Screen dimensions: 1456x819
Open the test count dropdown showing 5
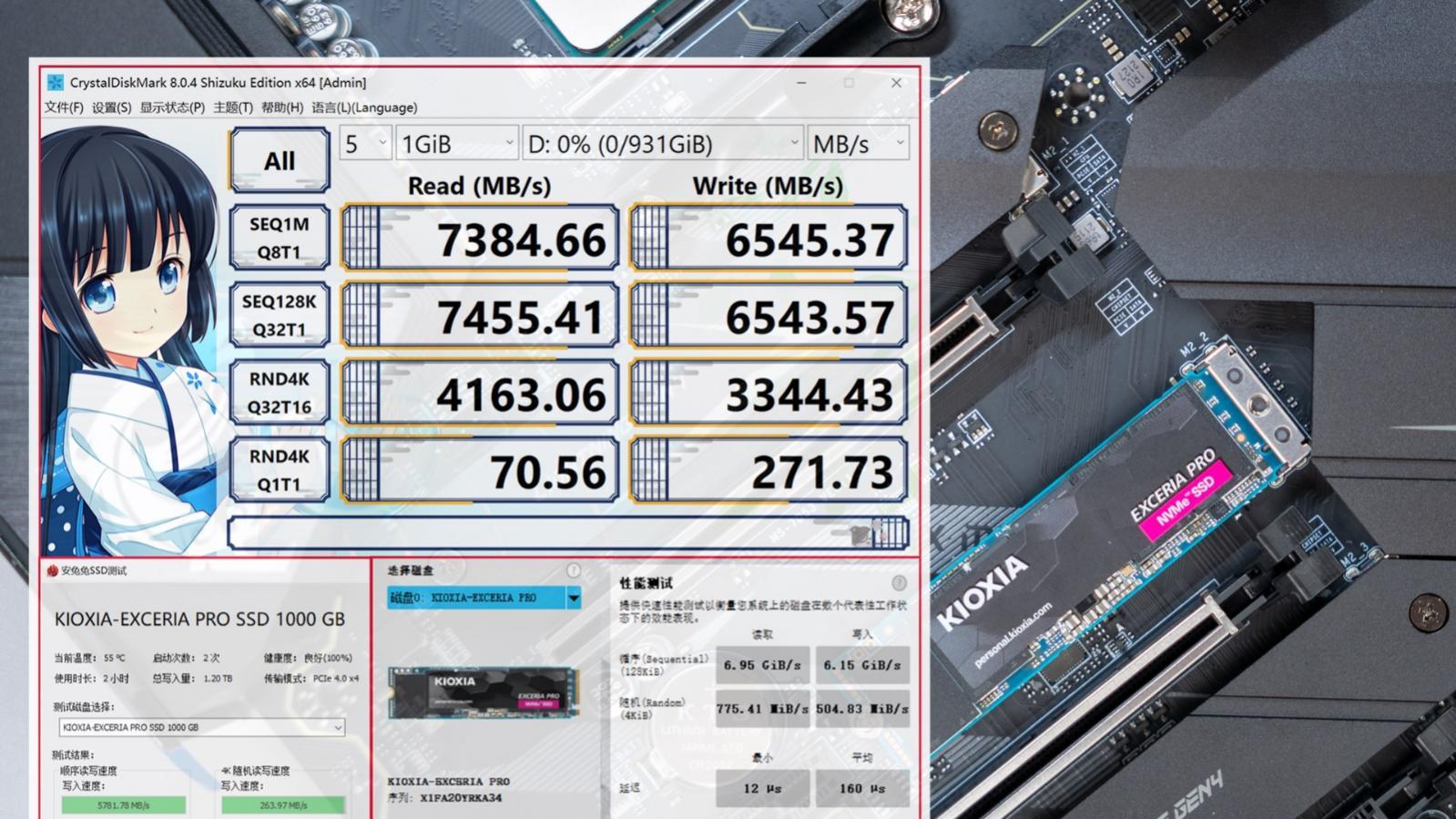[365, 144]
